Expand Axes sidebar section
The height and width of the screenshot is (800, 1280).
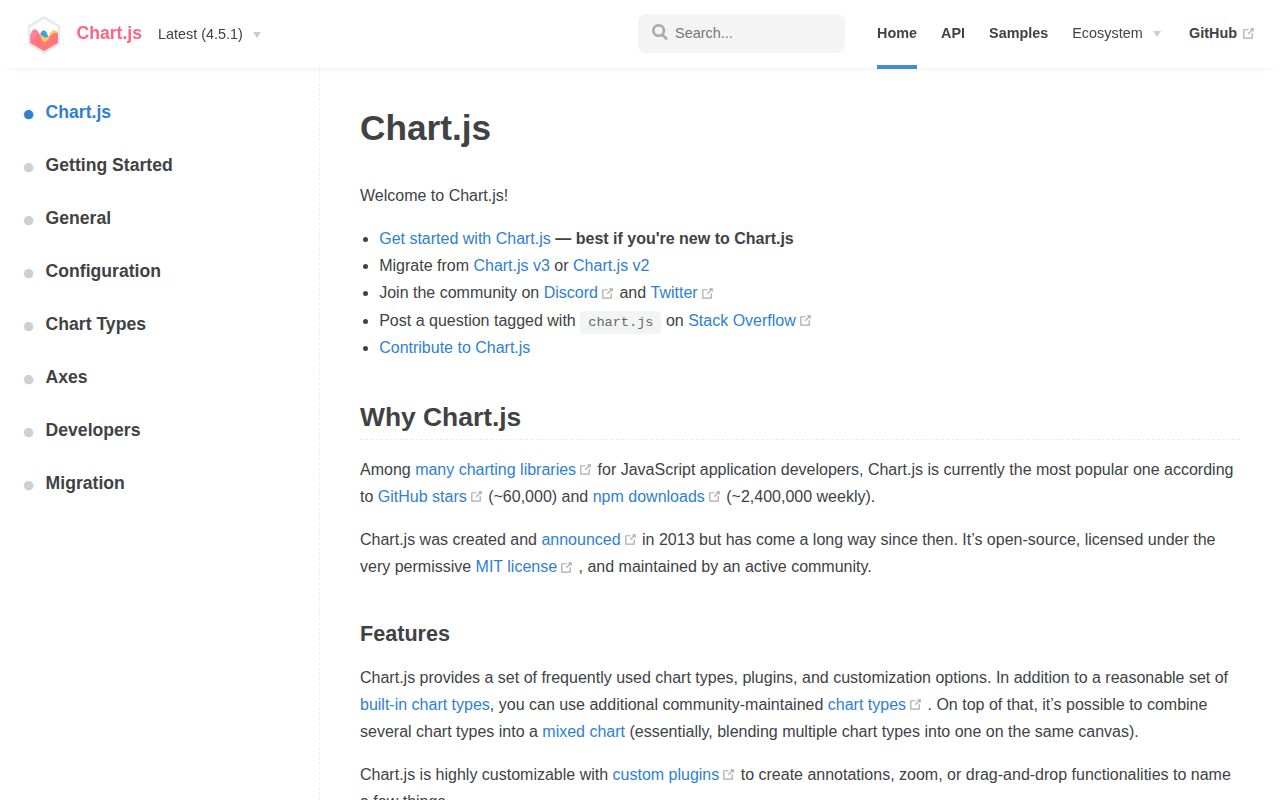point(66,377)
